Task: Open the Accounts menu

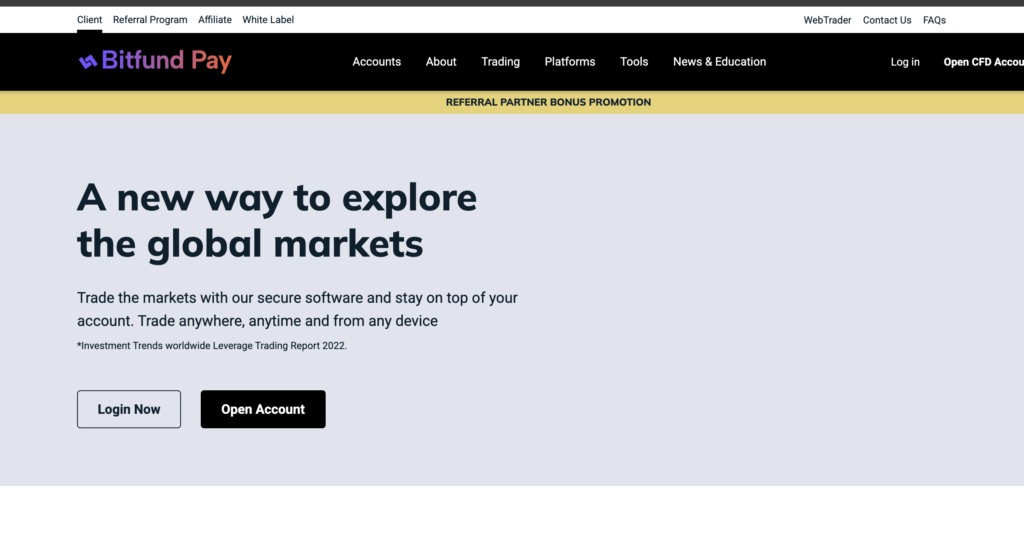Action: 377,61
